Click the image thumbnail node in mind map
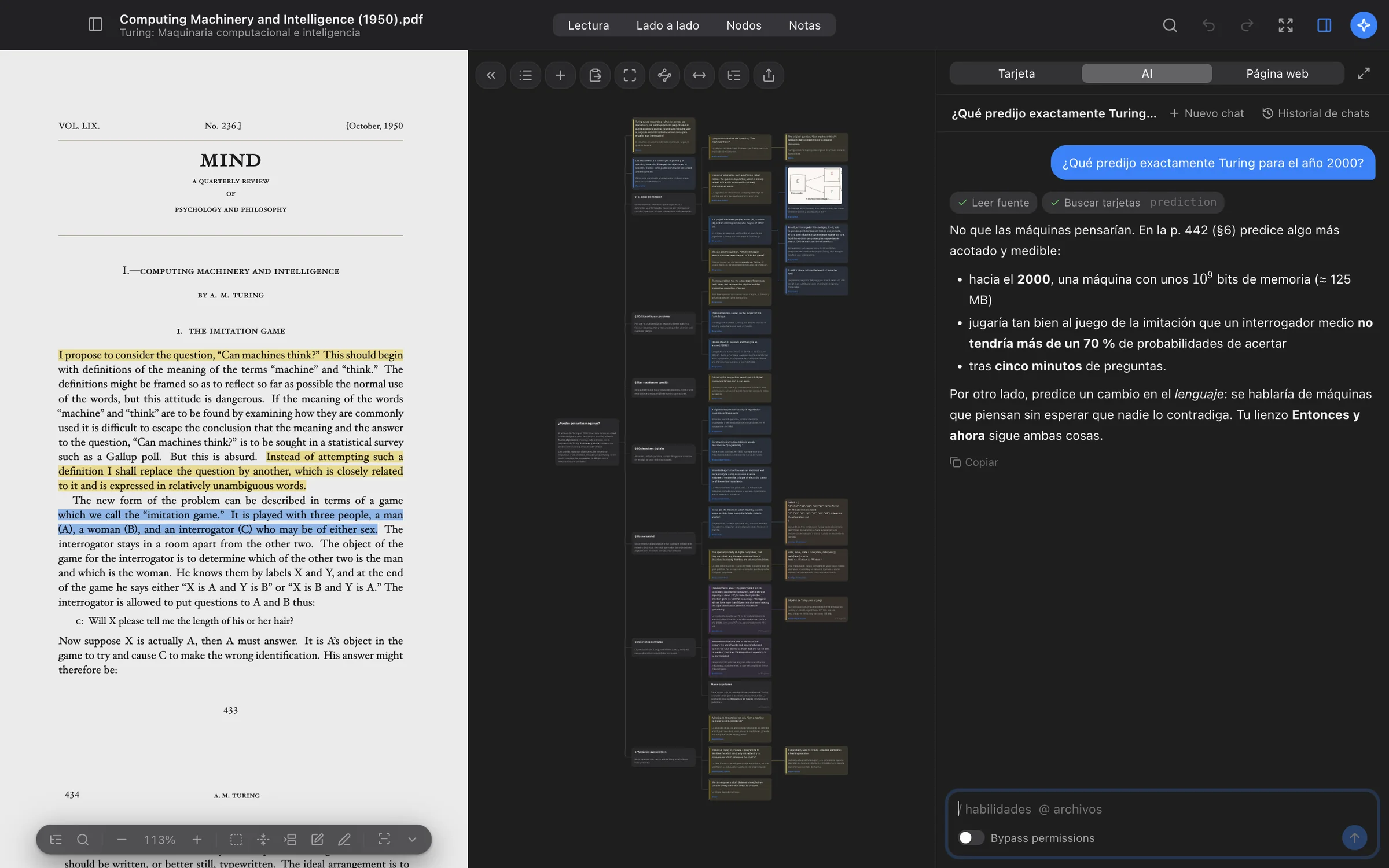The width and height of the screenshot is (1389, 868). tap(814, 185)
